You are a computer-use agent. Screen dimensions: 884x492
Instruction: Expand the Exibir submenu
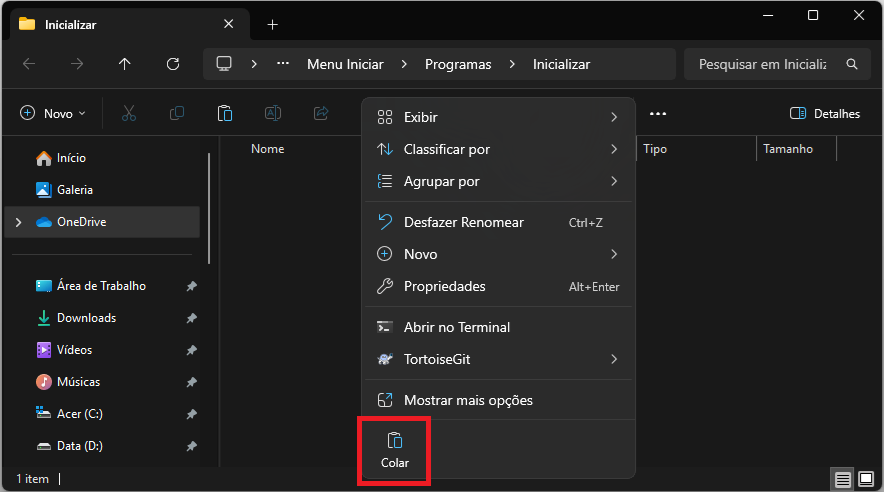point(498,118)
